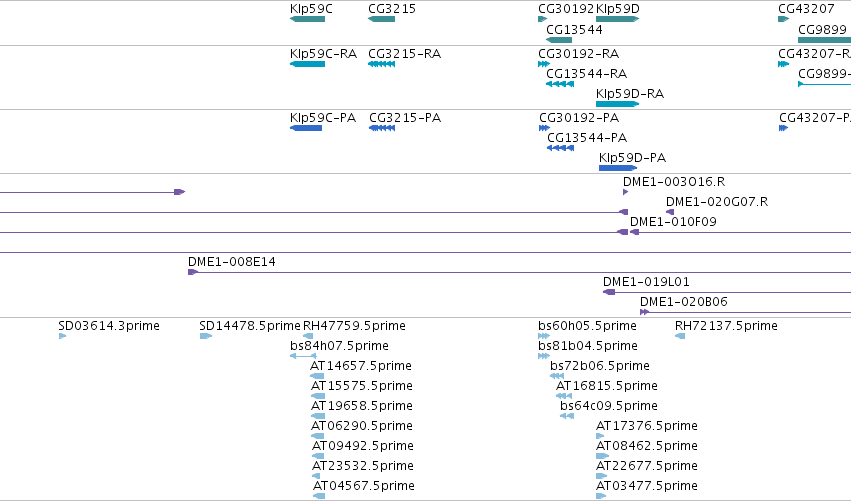The height and width of the screenshot is (501, 851).
Task: Click protein Klp59C-PA
Action: [306, 128]
